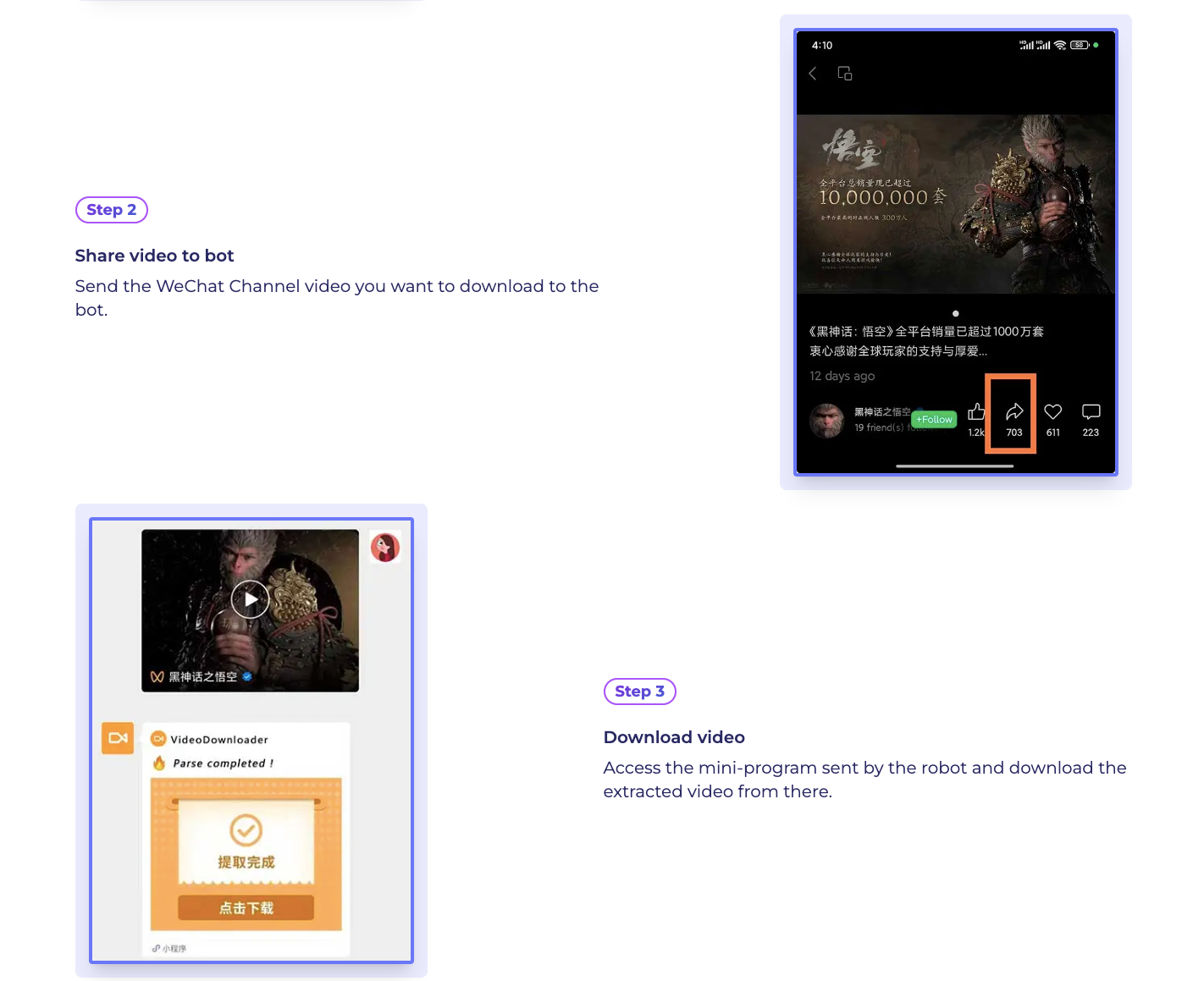This screenshot has width=1204, height=981.
Task: Click the "Send the WeChat Channel video" description
Action: click(337, 298)
